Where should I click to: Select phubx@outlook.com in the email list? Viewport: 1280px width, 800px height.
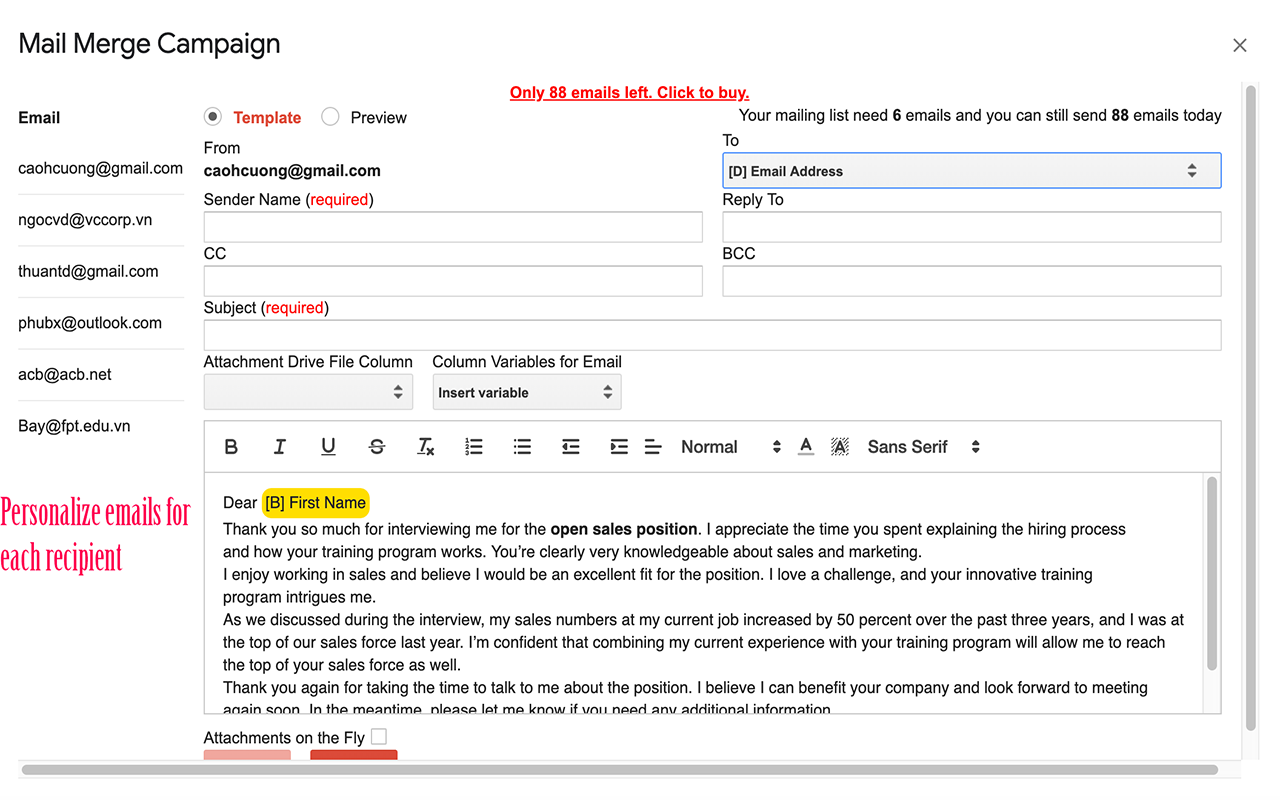(x=90, y=323)
